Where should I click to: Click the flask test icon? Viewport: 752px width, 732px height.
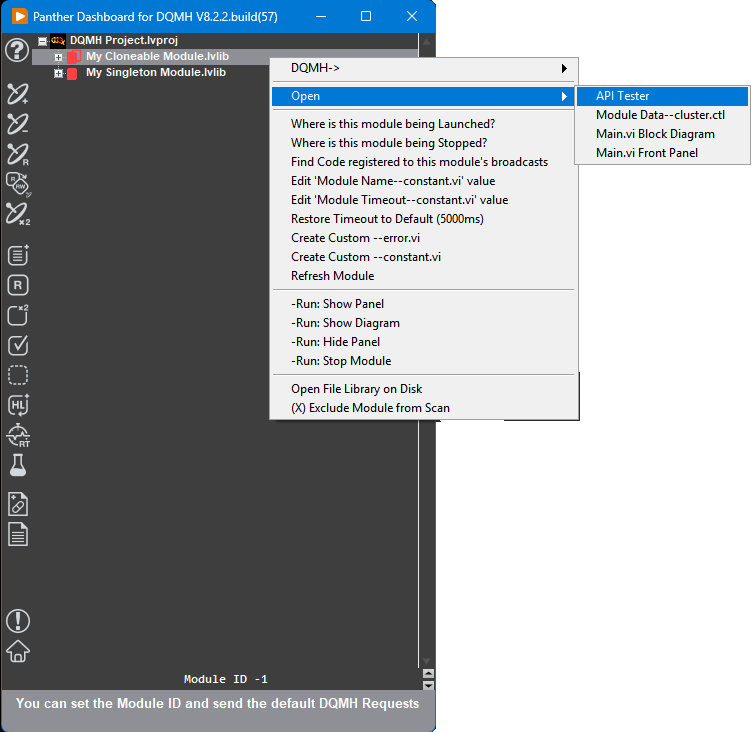(18, 465)
